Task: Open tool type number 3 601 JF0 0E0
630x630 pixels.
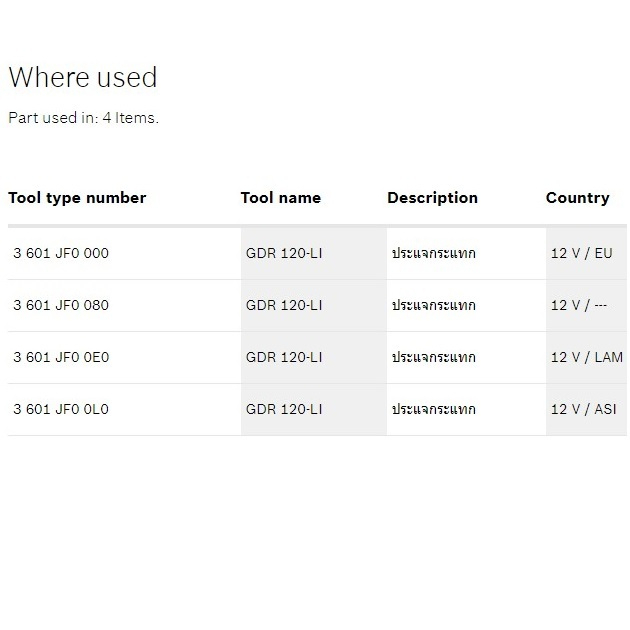Action: pos(61,358)
